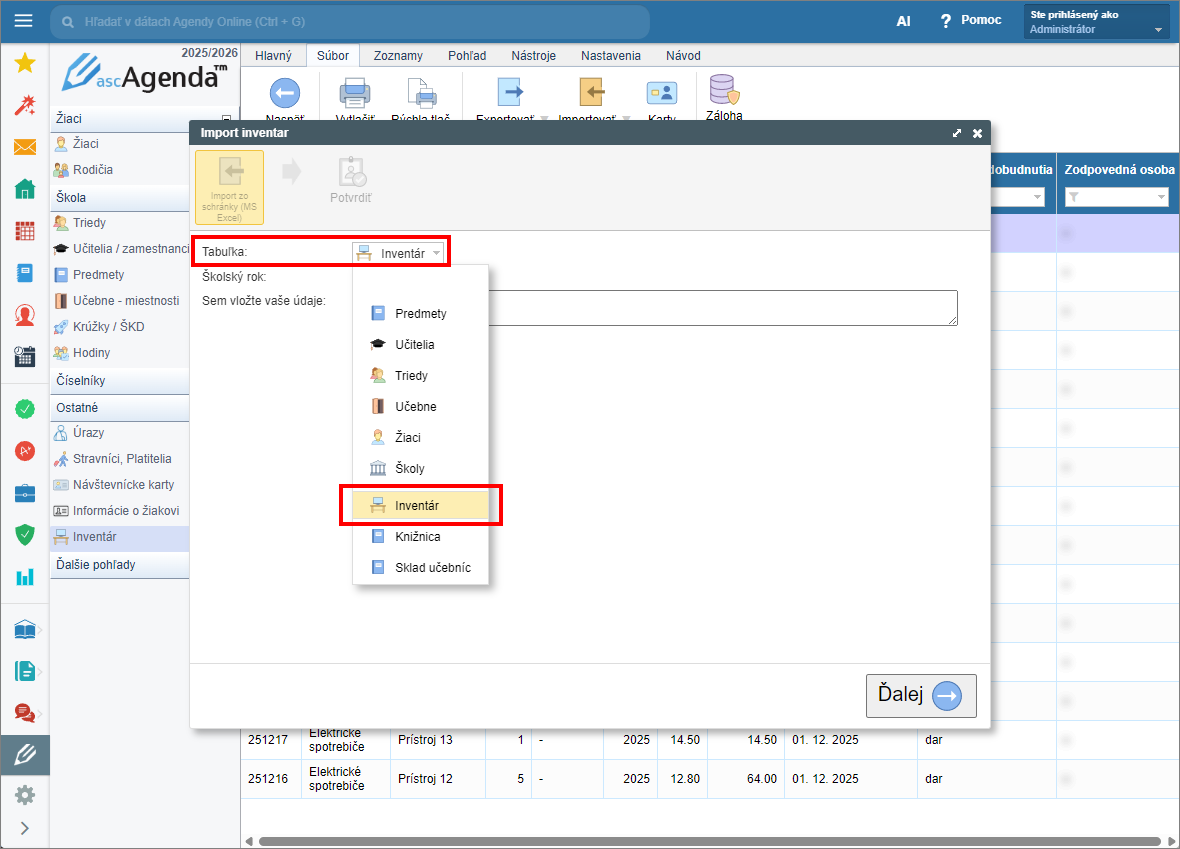Click the paste data text area
The width and height of the screenshot is (1180, 849).
[x=722, y=308]
